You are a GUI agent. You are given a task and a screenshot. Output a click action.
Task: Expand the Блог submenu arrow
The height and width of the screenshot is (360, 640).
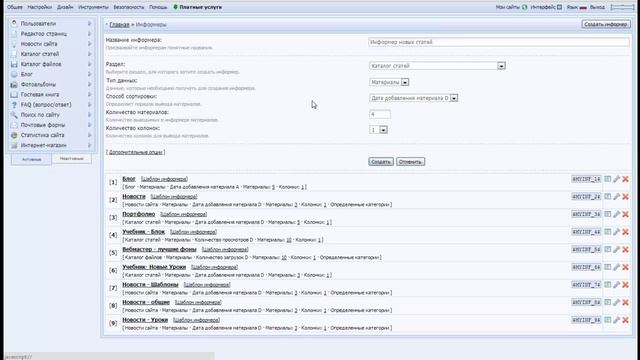(x=89, y=74)
